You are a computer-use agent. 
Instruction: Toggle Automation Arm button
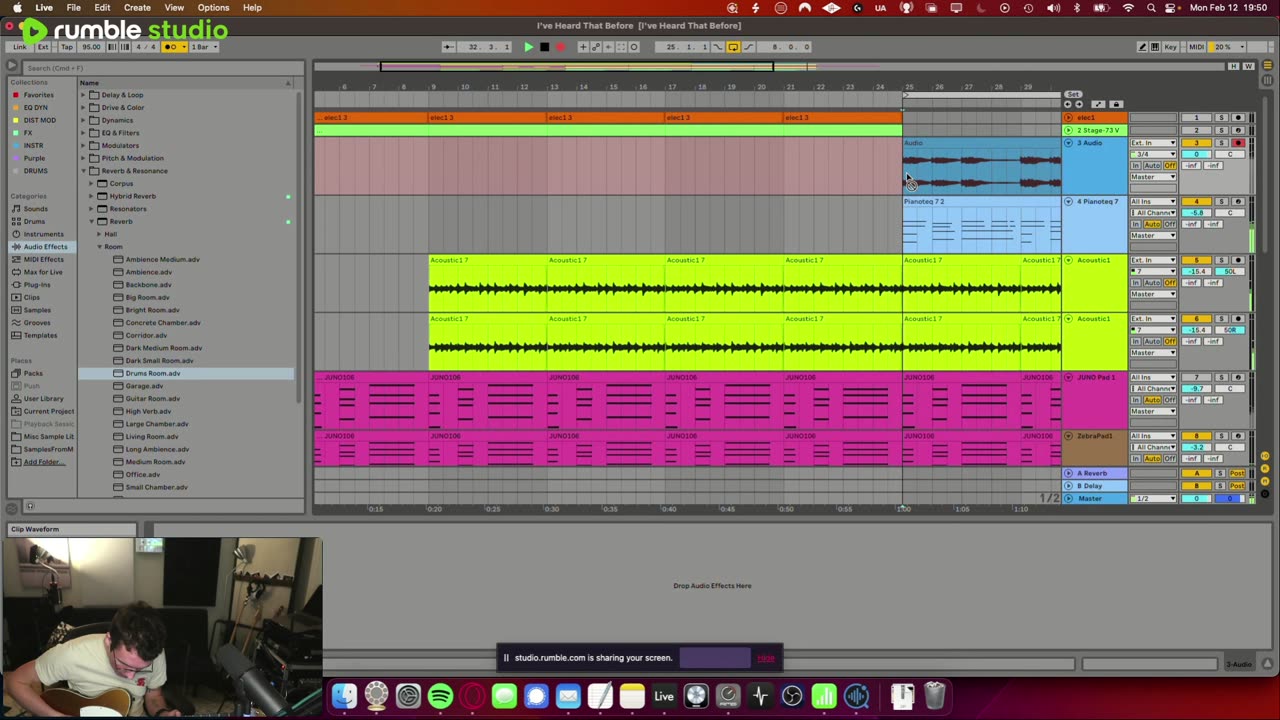595,47
